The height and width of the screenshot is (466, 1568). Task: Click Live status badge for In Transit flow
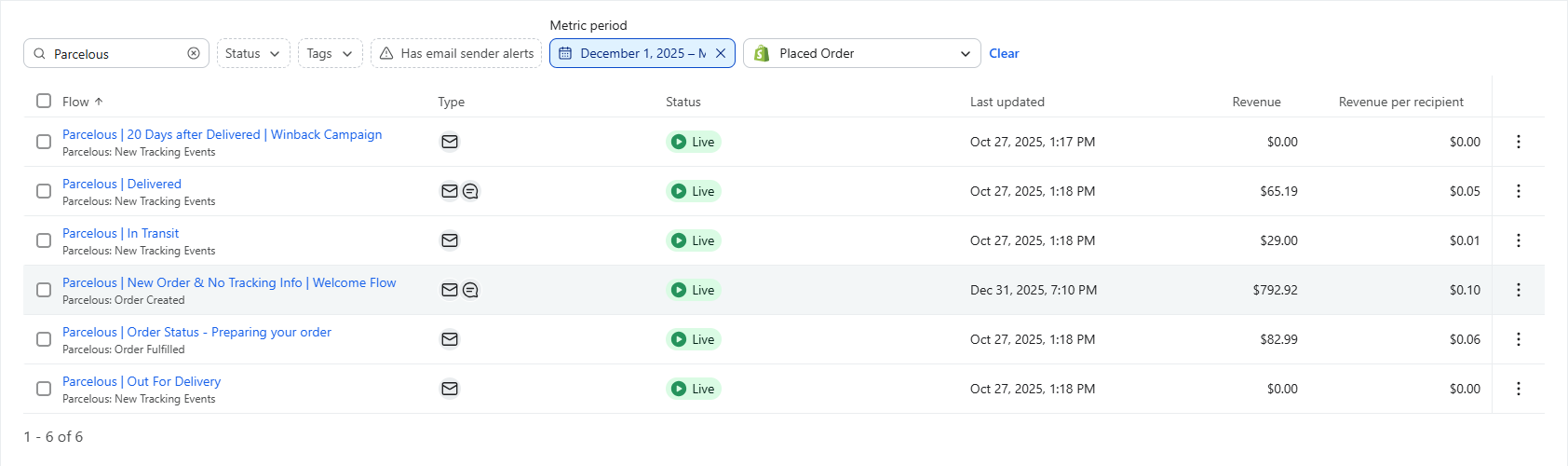click(x=694, y=240)
